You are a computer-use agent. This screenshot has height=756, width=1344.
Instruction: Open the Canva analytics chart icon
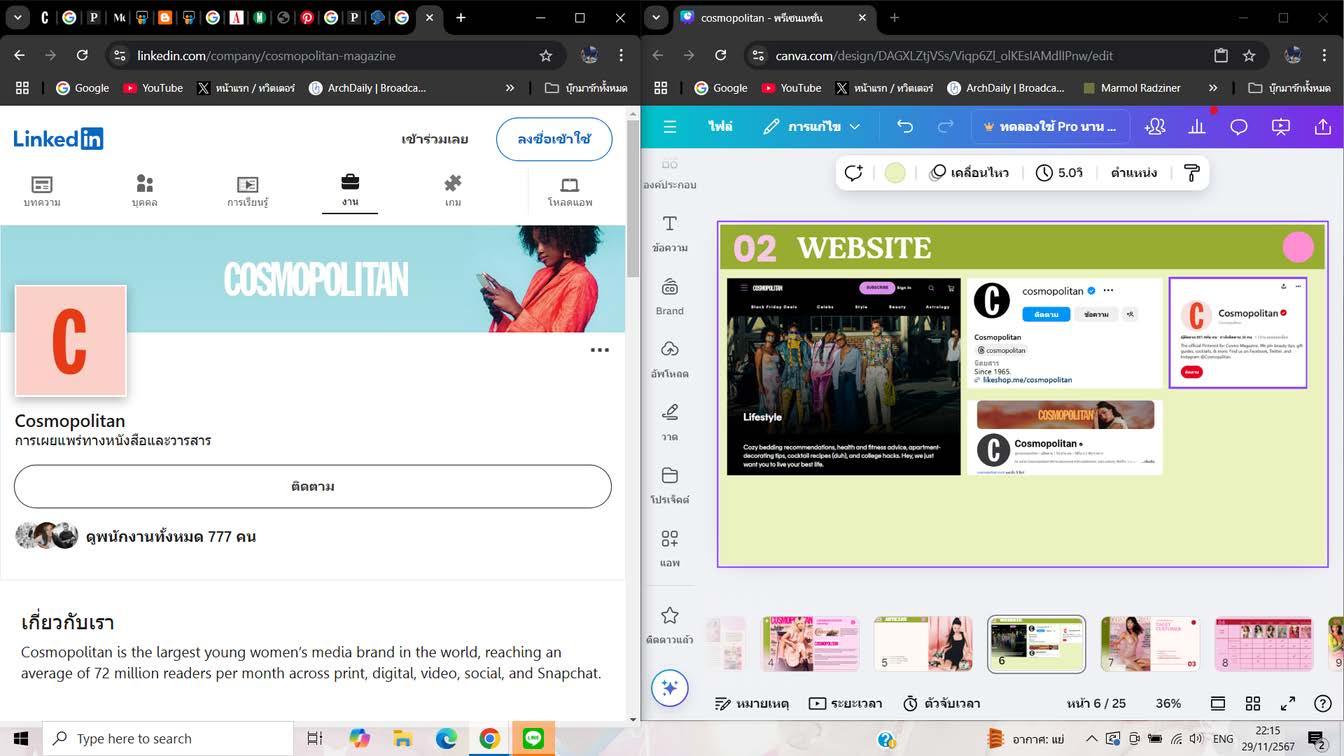[x=1197, y=127]
